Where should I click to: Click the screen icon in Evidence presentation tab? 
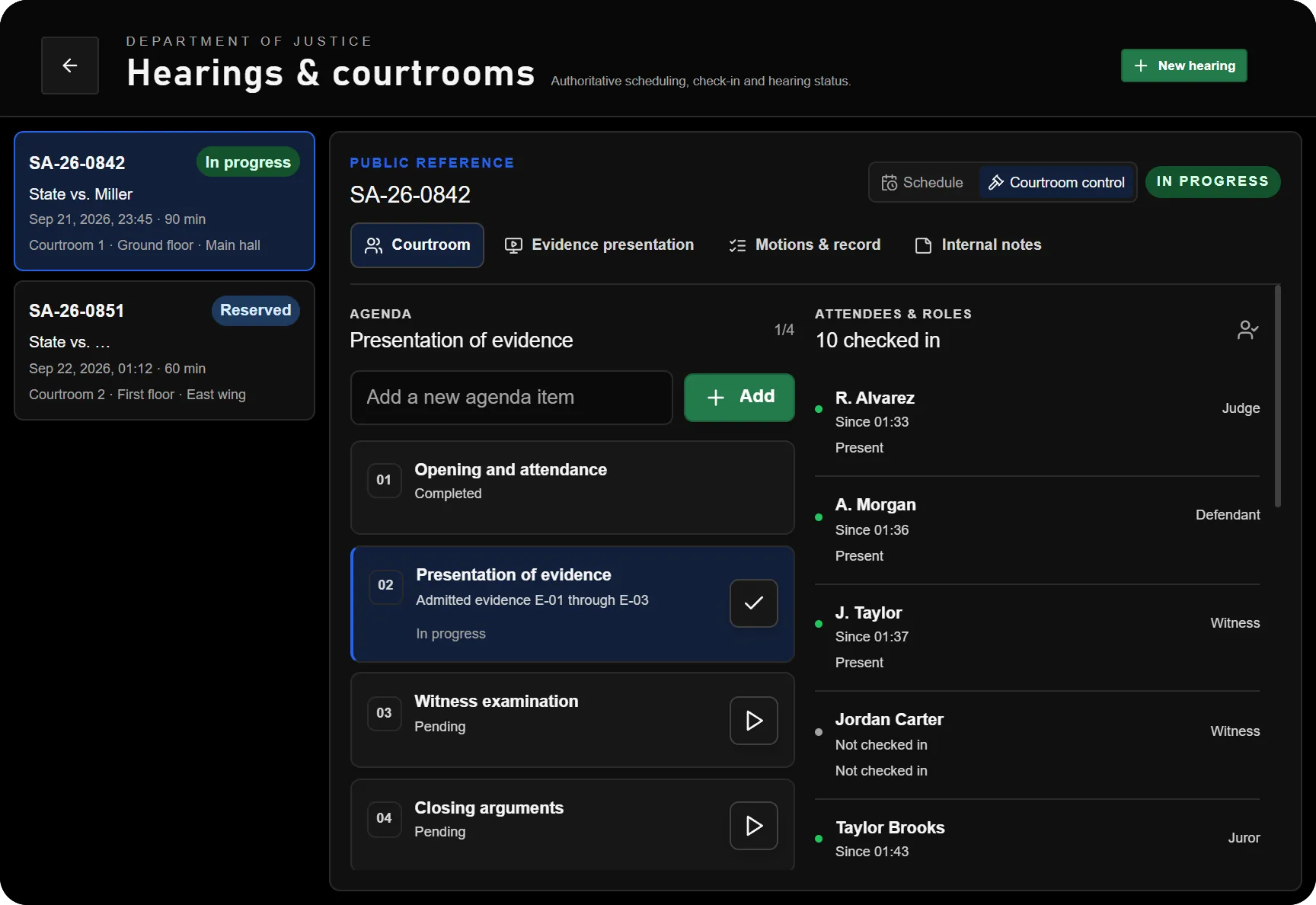(x=513, y=245)
